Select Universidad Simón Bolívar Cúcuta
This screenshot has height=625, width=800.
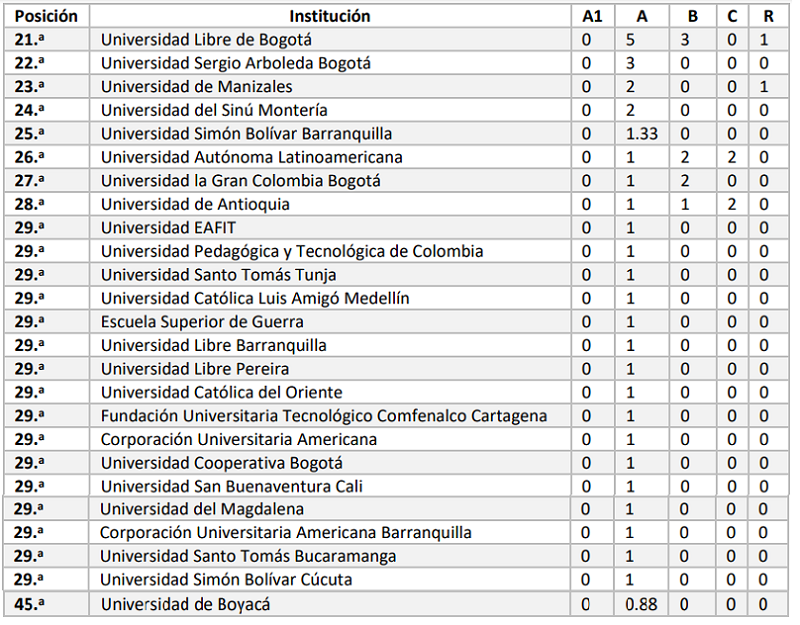point(226,580)
